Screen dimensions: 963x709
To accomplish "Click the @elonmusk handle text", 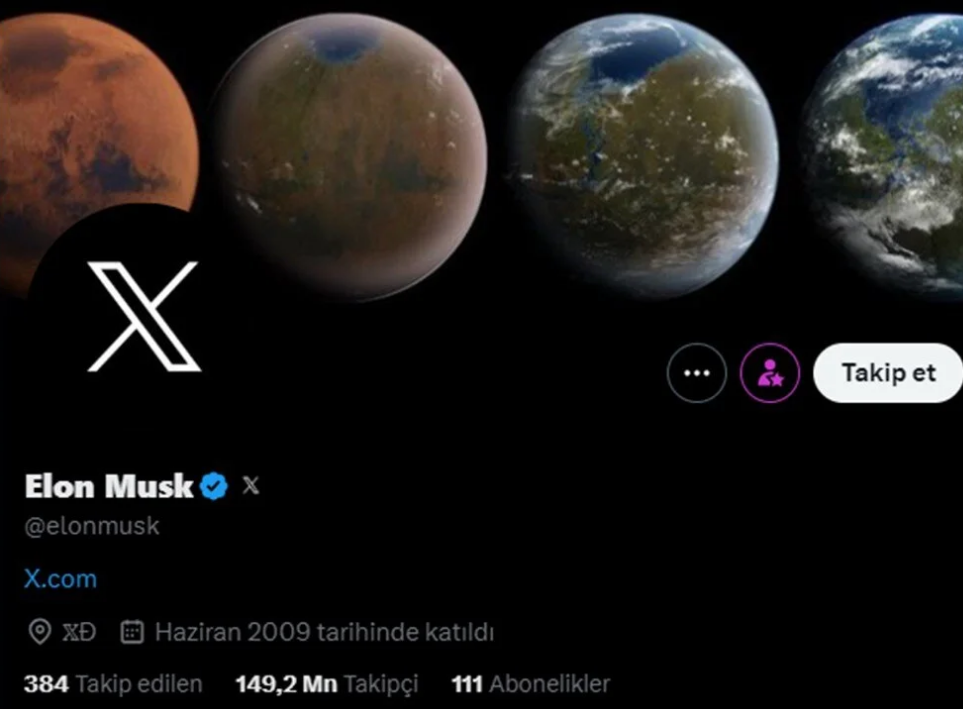I will 92,526.
